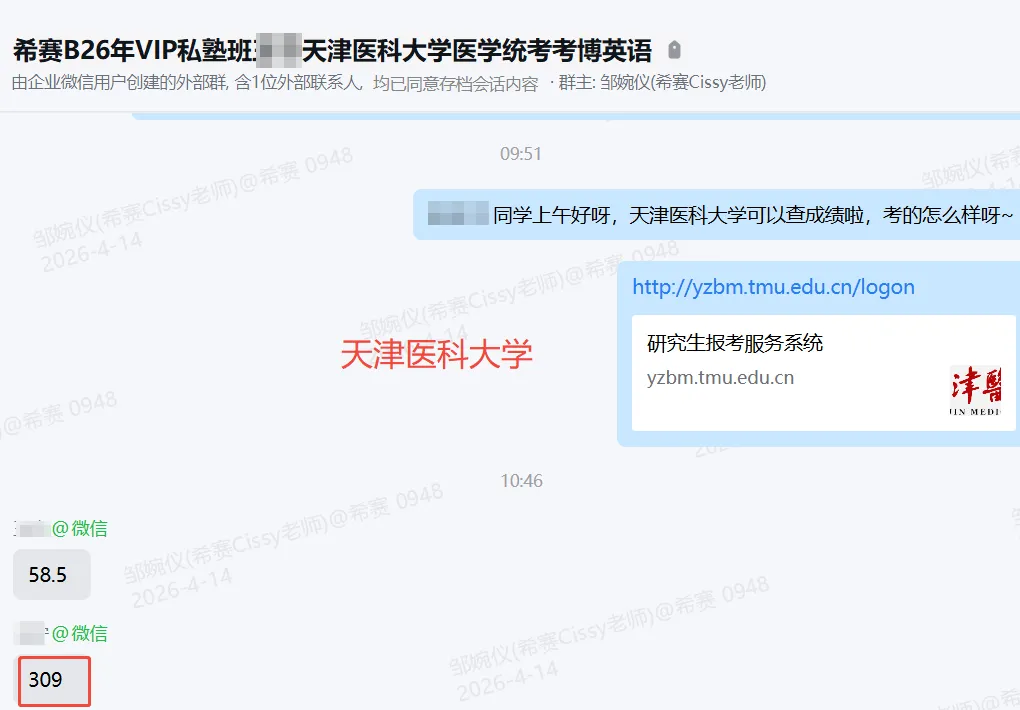Image resolution: width=1020 pixels, height=710 pixels.
Task: Click the sender name above 58.5
Action: click(60, 528)
